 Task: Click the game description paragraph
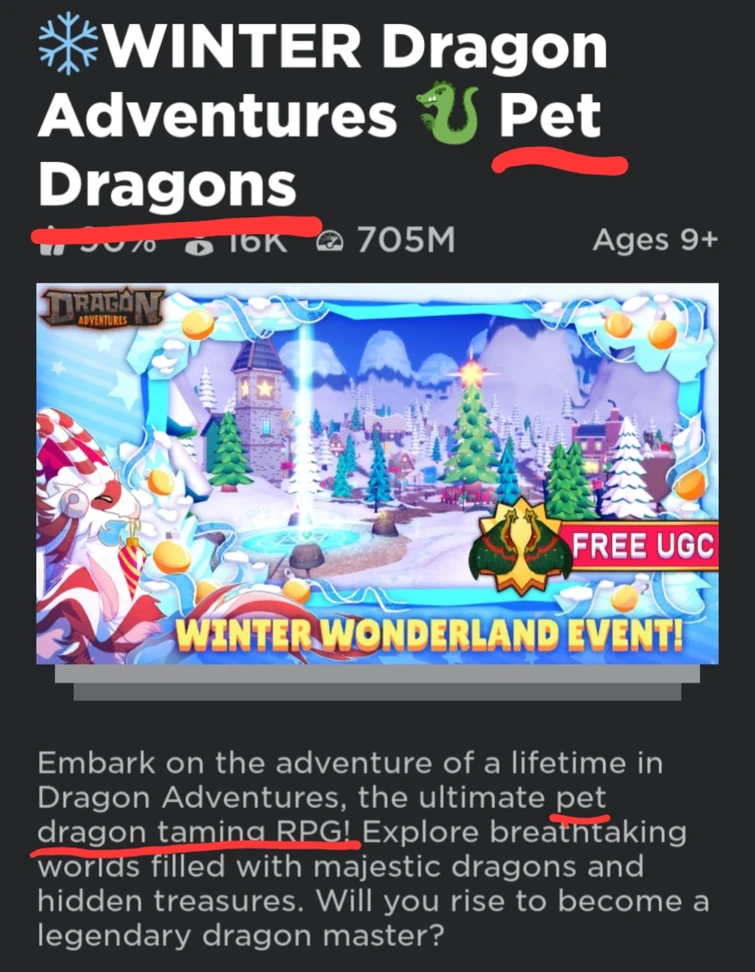374,849
